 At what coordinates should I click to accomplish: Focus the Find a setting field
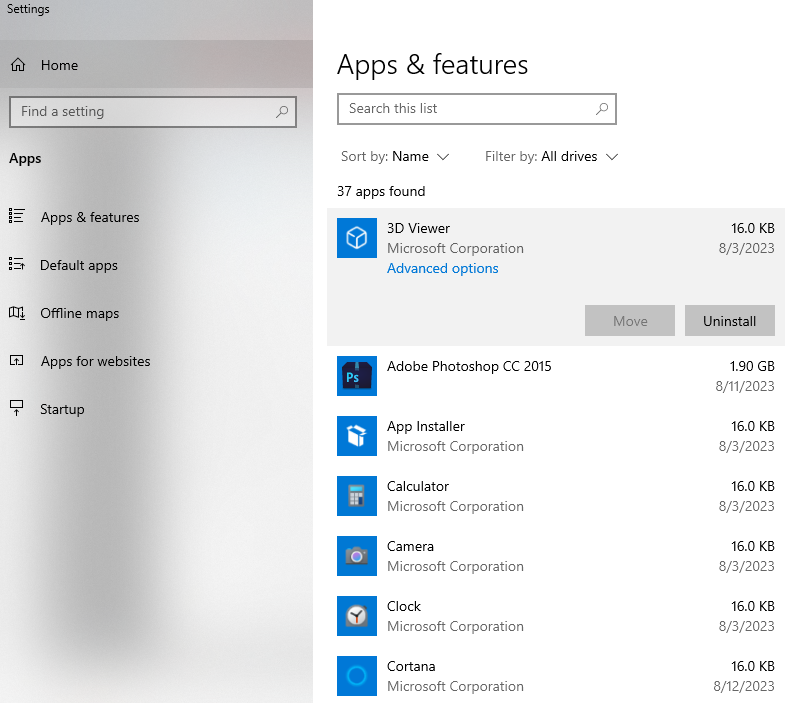pyautogui.click(x=152, y=111)
